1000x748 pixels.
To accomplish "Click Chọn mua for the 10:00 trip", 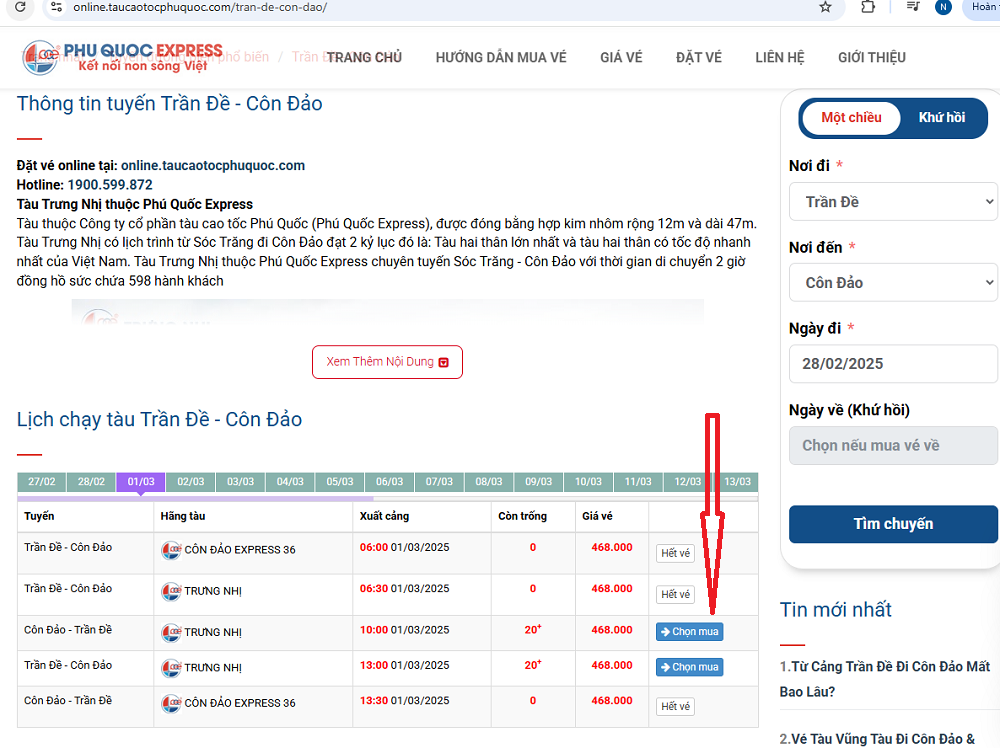I will click(689, 631).
